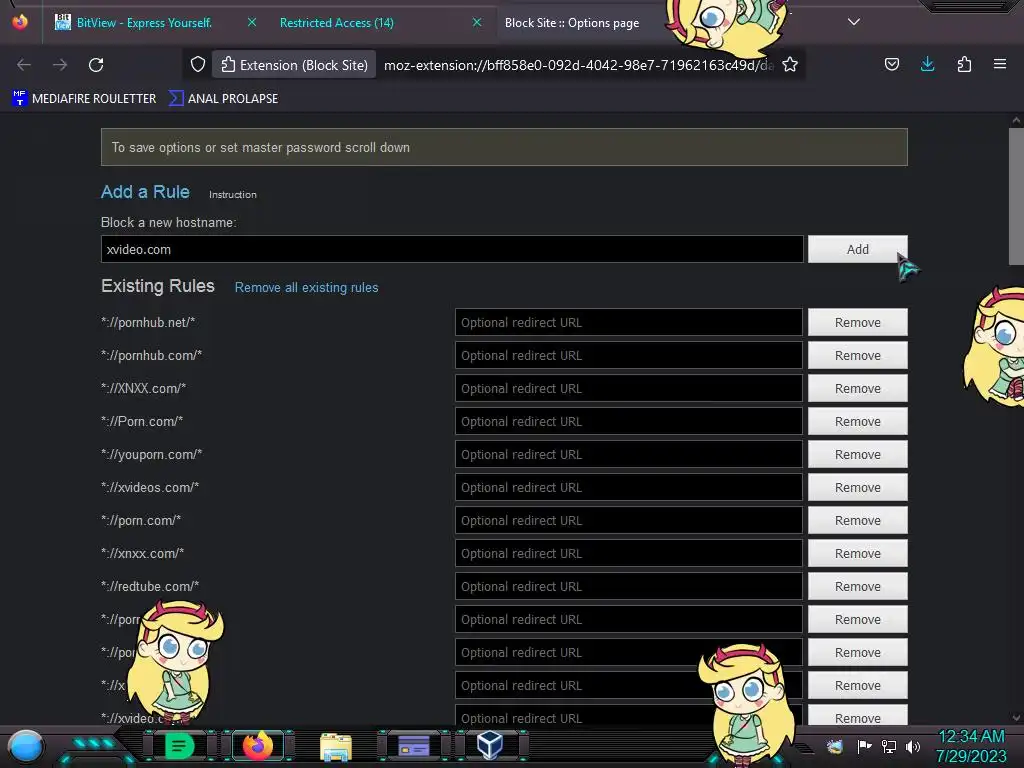Open the Pocket save icon
1024x768 pixels.
pyautogui.click(x=891, y=64)
